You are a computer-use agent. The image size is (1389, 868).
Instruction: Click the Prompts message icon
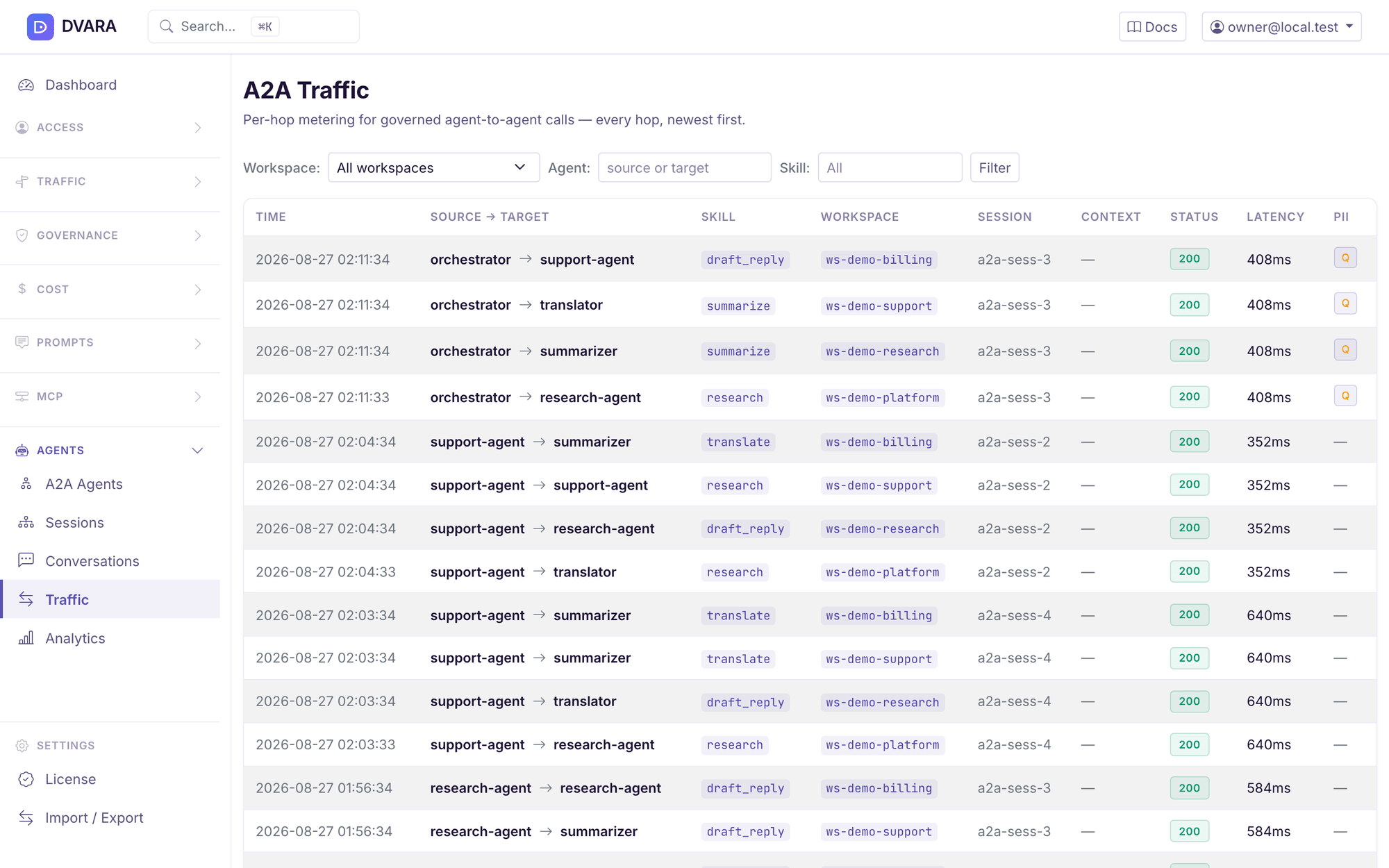coord(22,342)
